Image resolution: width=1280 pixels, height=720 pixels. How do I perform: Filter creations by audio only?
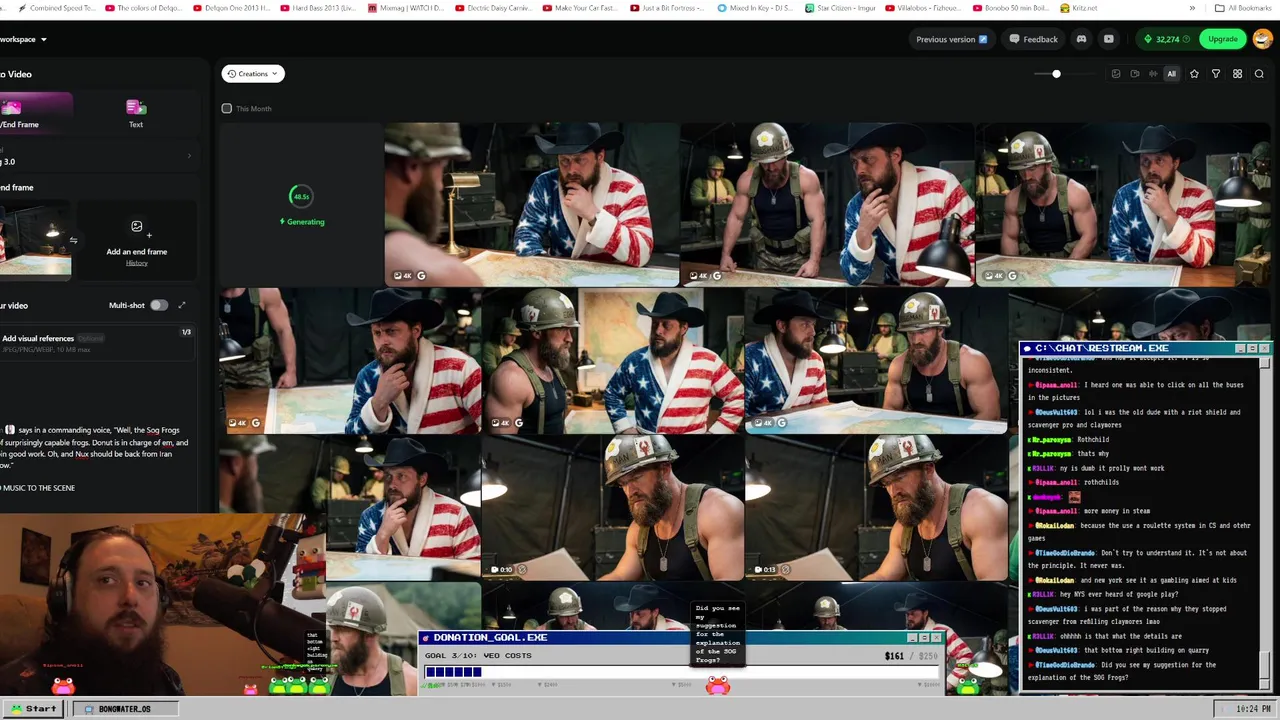tap(1152, 74)
